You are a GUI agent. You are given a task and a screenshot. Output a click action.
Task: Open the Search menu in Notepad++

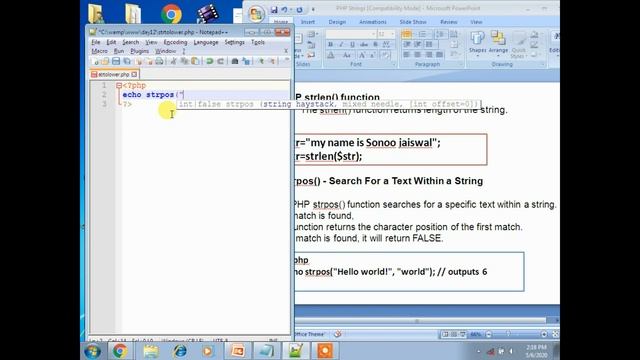point(131,42)
